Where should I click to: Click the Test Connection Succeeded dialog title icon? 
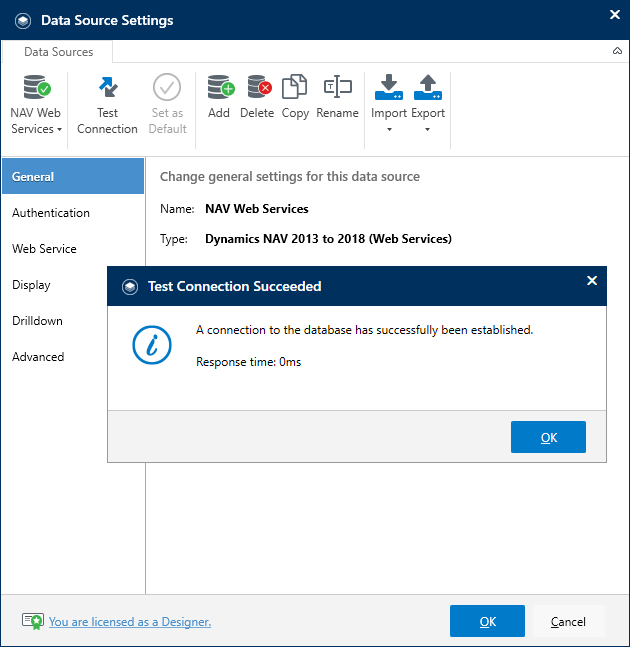(130, 286)
